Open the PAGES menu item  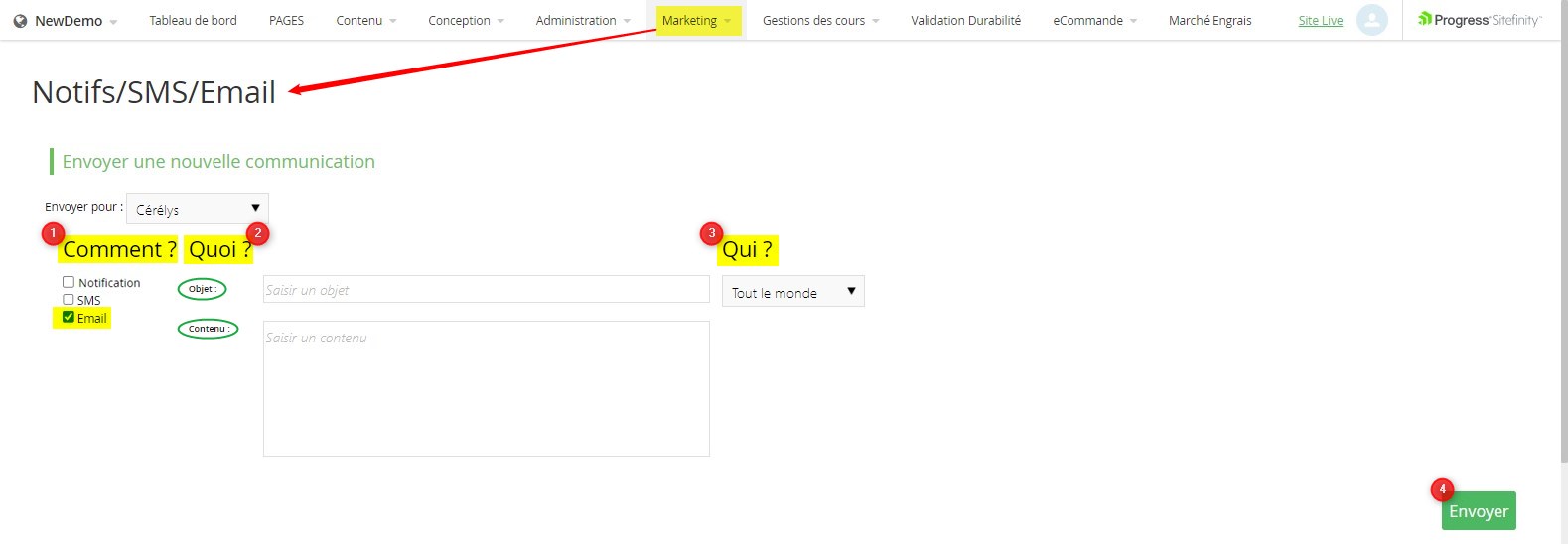[x=286, y=21]
